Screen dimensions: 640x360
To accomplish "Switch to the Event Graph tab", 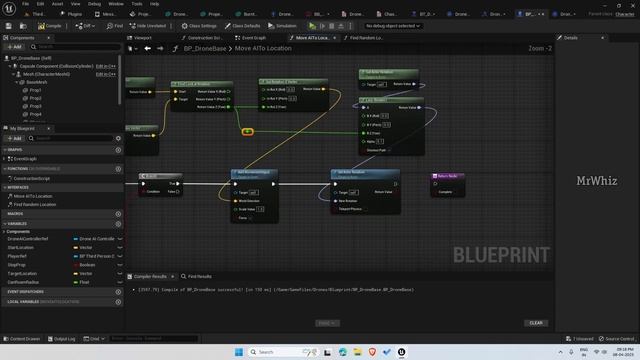I will point(250,38).
